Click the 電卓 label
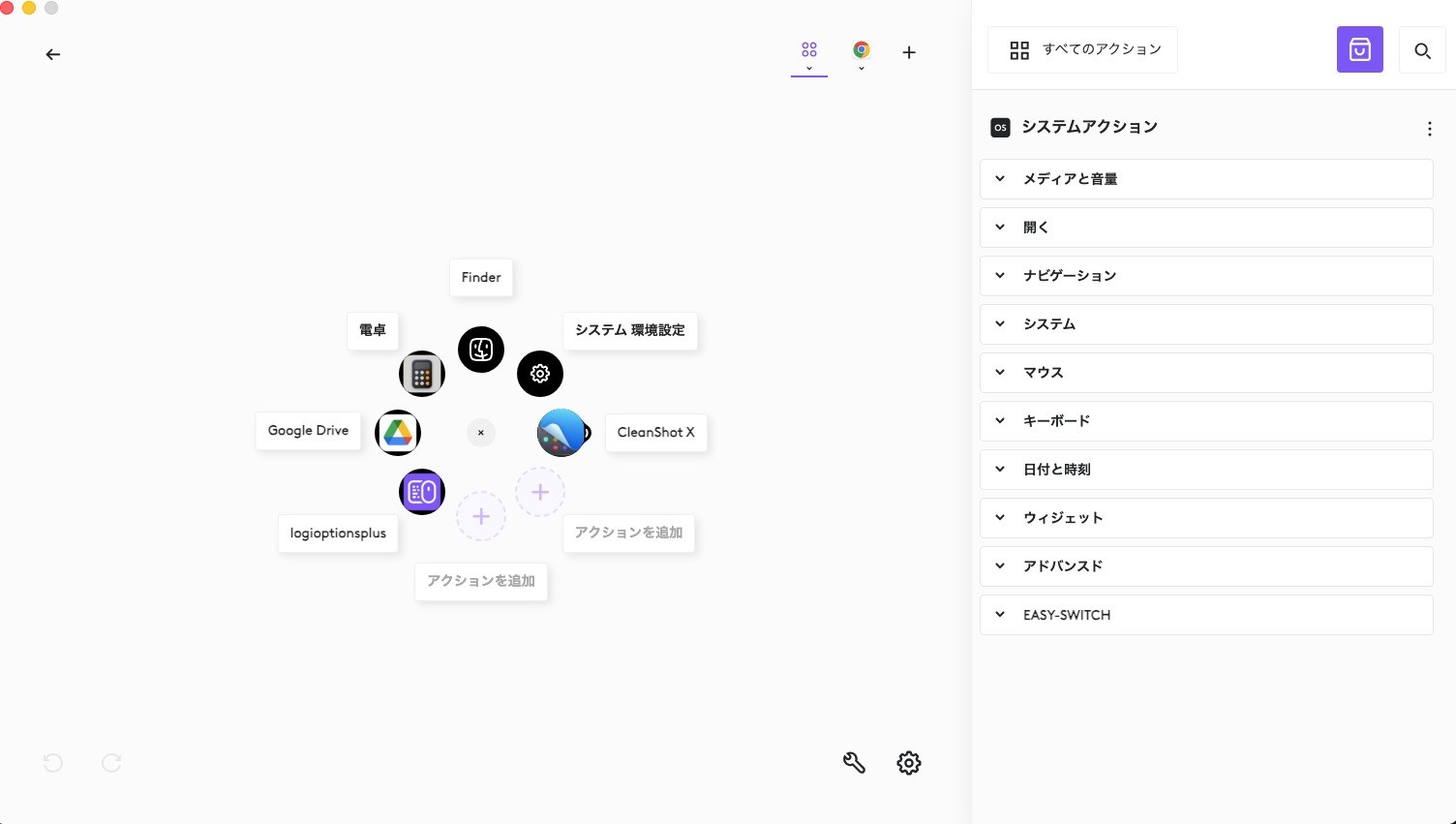1456x824 pixels. point(373,330)
